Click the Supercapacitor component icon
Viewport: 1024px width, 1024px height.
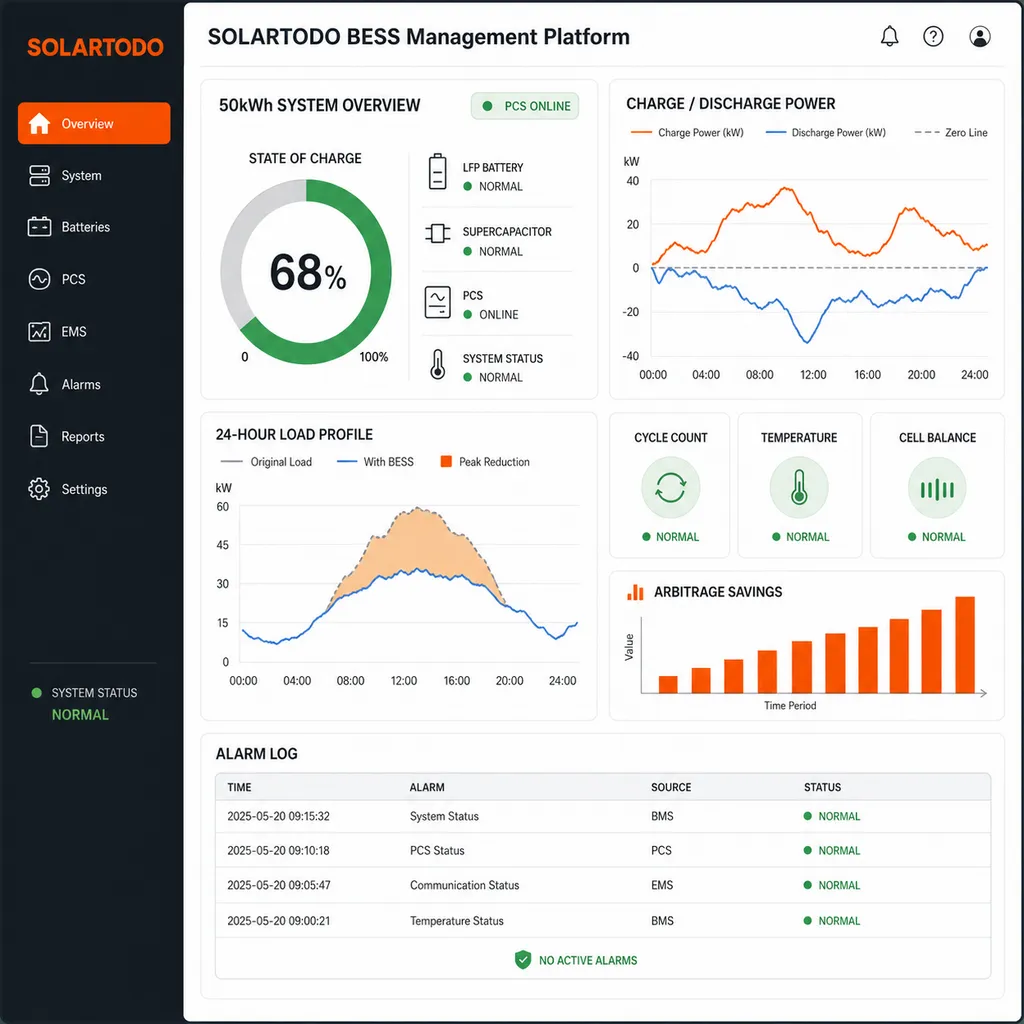[438, 233]
